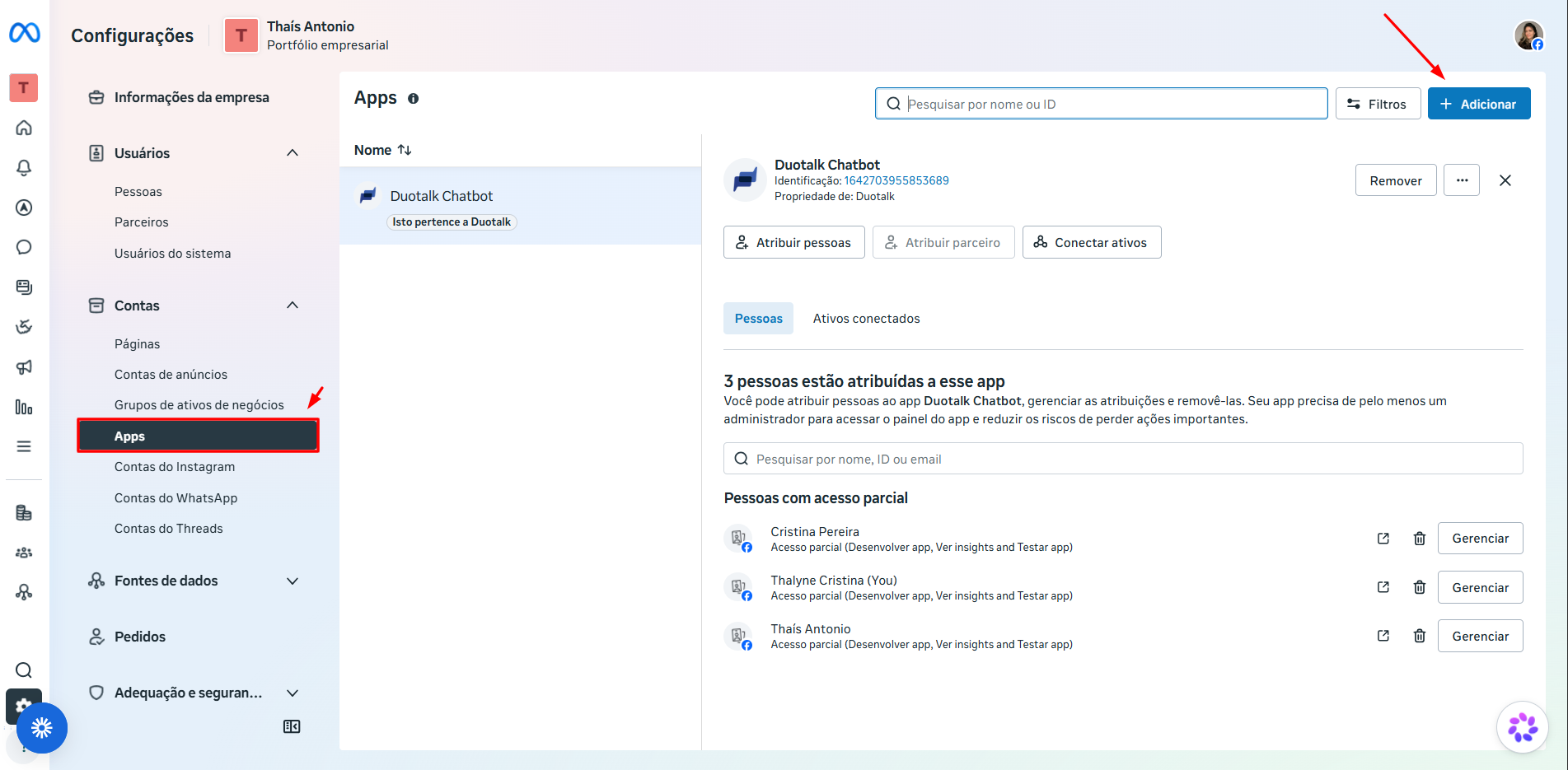The height and width of the screenshot is (770, 1568).
Task: Click Atribuir parceiro button
Action: (x=943, y=242)
